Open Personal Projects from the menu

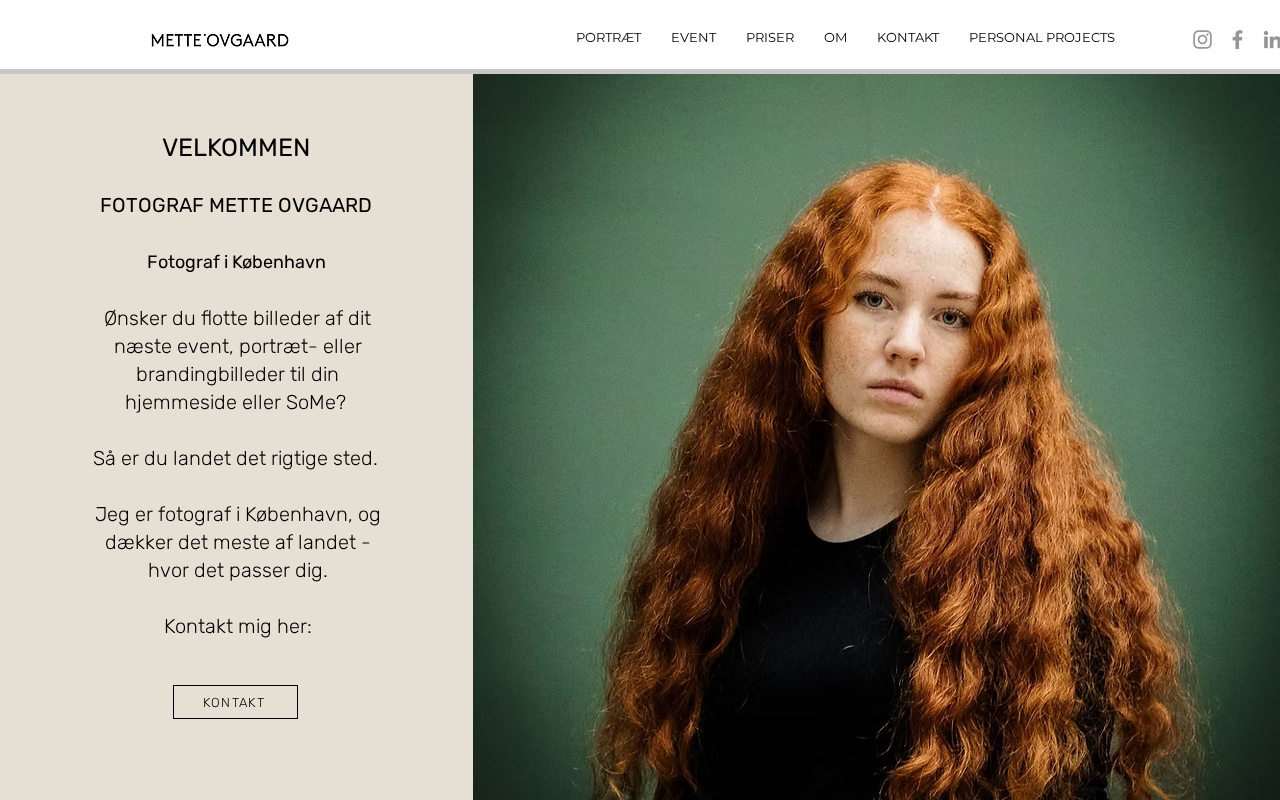(x=1042, y=38)
